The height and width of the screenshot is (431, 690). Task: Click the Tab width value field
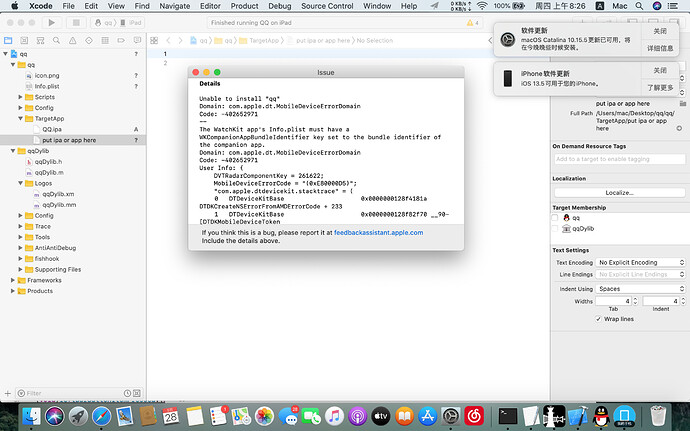point(613,301)
